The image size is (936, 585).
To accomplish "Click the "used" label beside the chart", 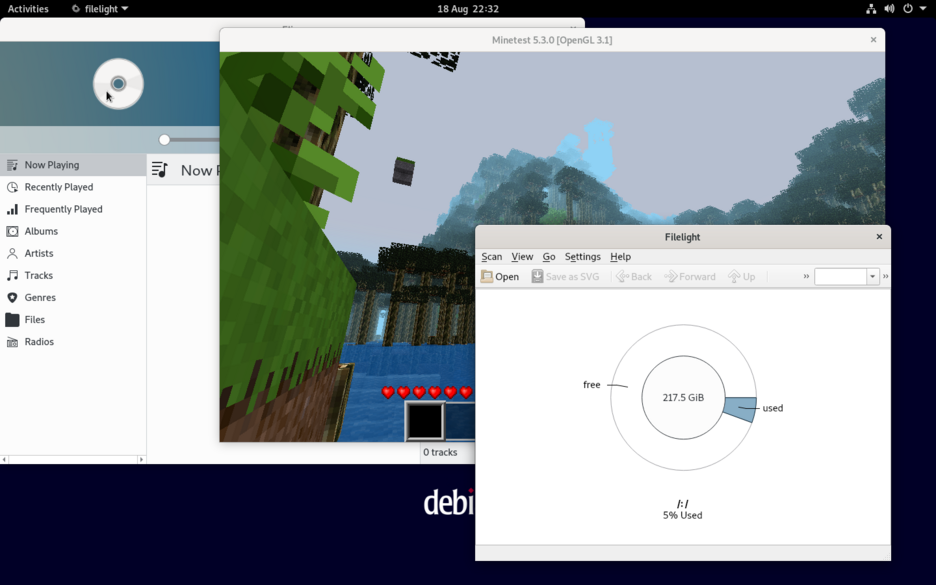I will (772, 408).
